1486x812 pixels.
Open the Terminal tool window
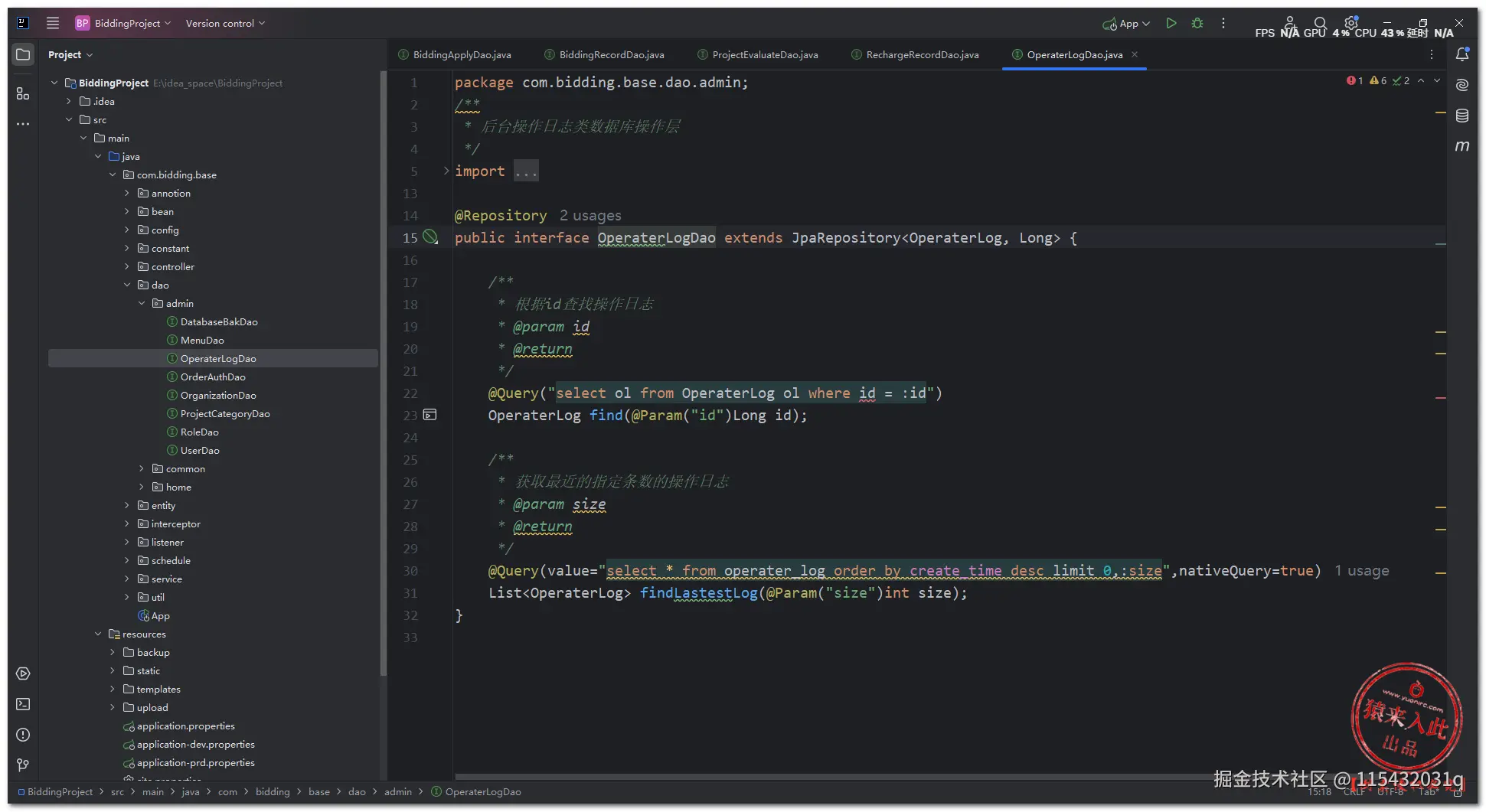[23, 704]
